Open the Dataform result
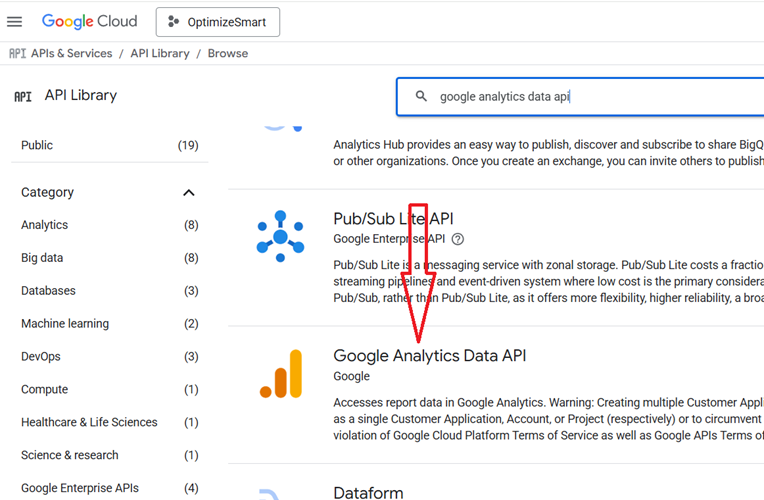Image resolution: width=764 pixels, height=500 pixels. [x=368, y=492]
